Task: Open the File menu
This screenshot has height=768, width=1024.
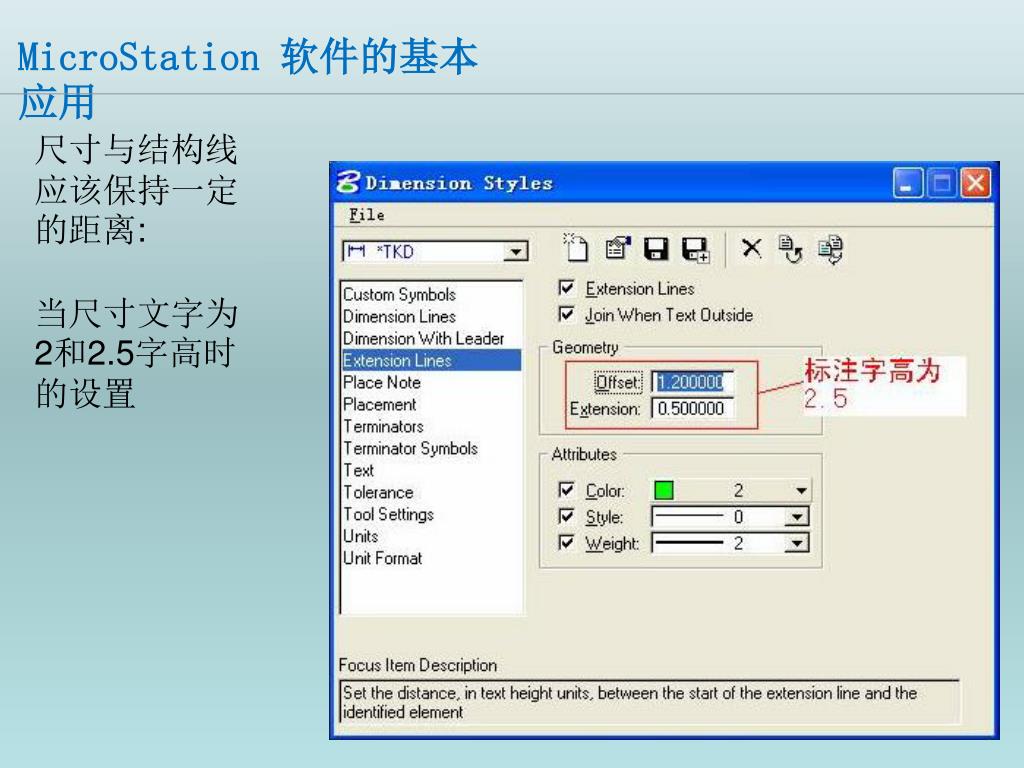Action: [x=366, y=215]
